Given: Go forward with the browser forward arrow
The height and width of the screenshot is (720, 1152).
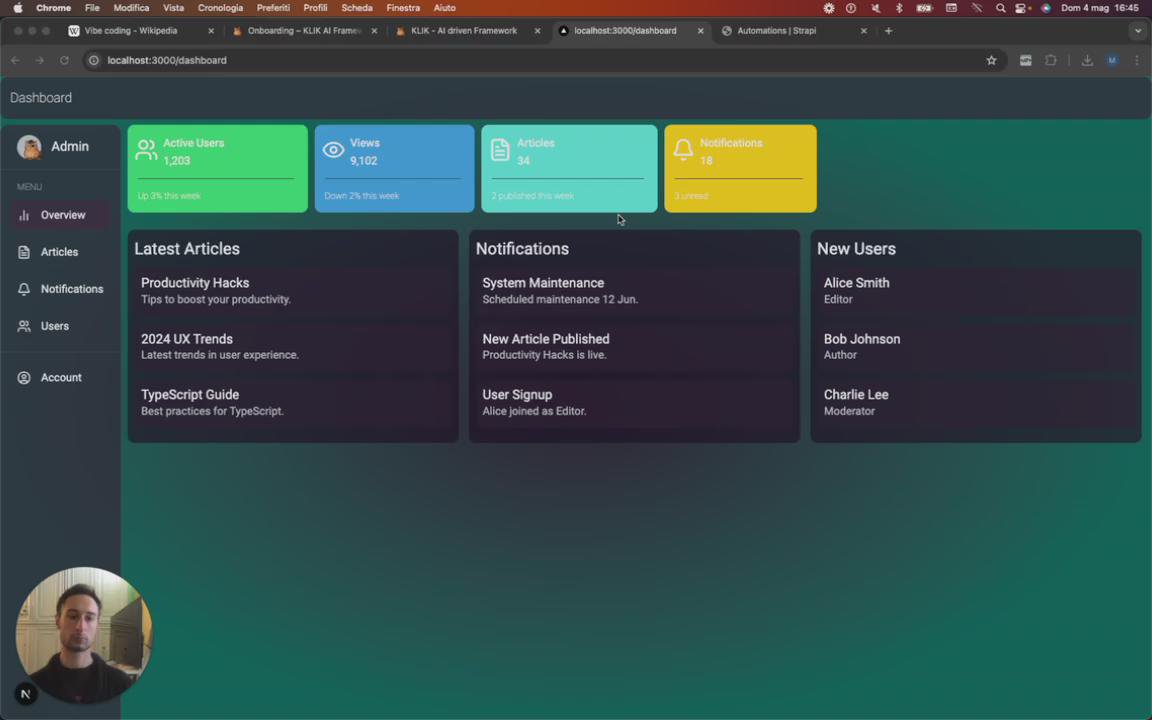Looking at the screenshot, I should [40, 60].
